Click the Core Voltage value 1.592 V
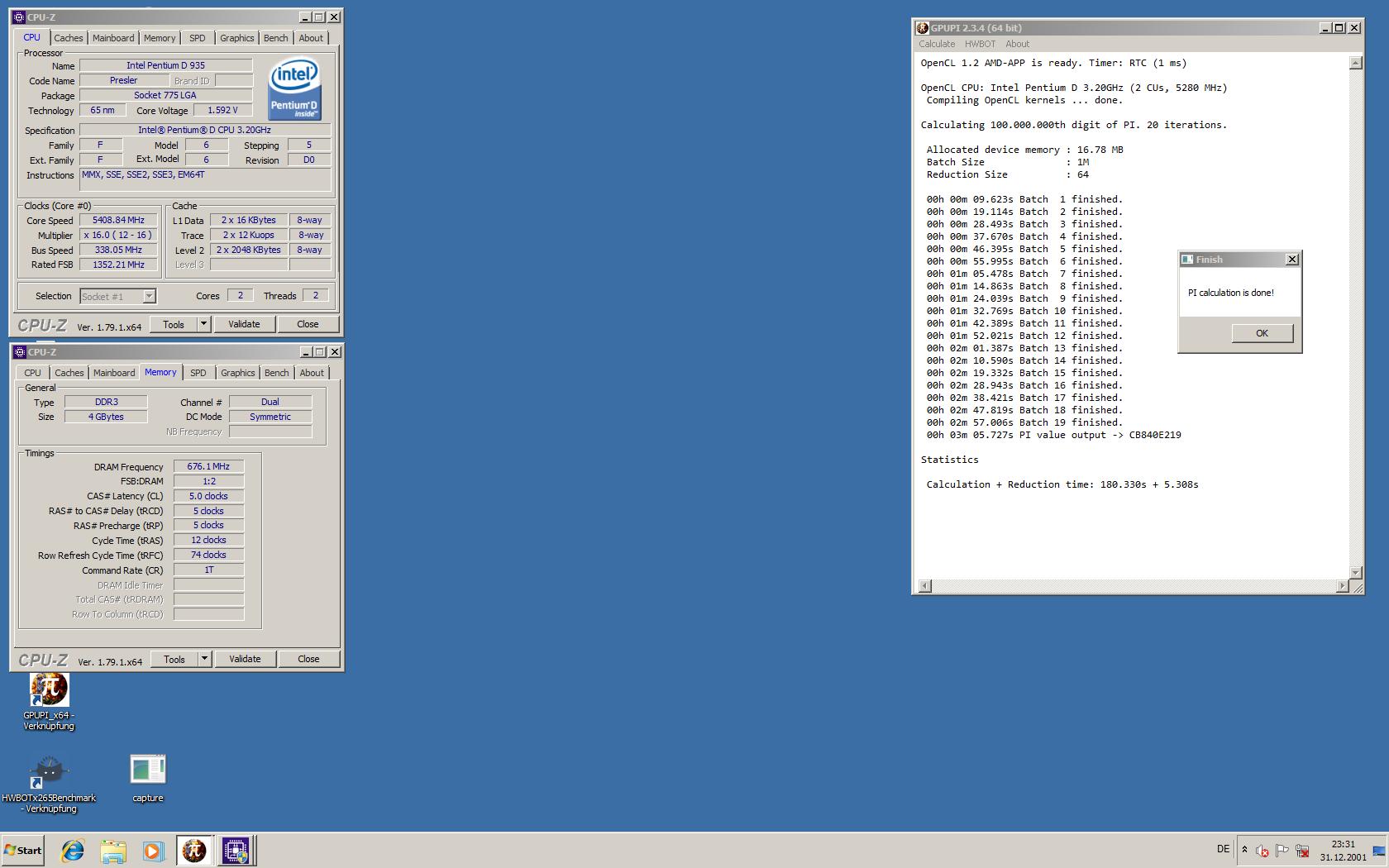This screenshot has width=1389, height=868. coord(222,110)
